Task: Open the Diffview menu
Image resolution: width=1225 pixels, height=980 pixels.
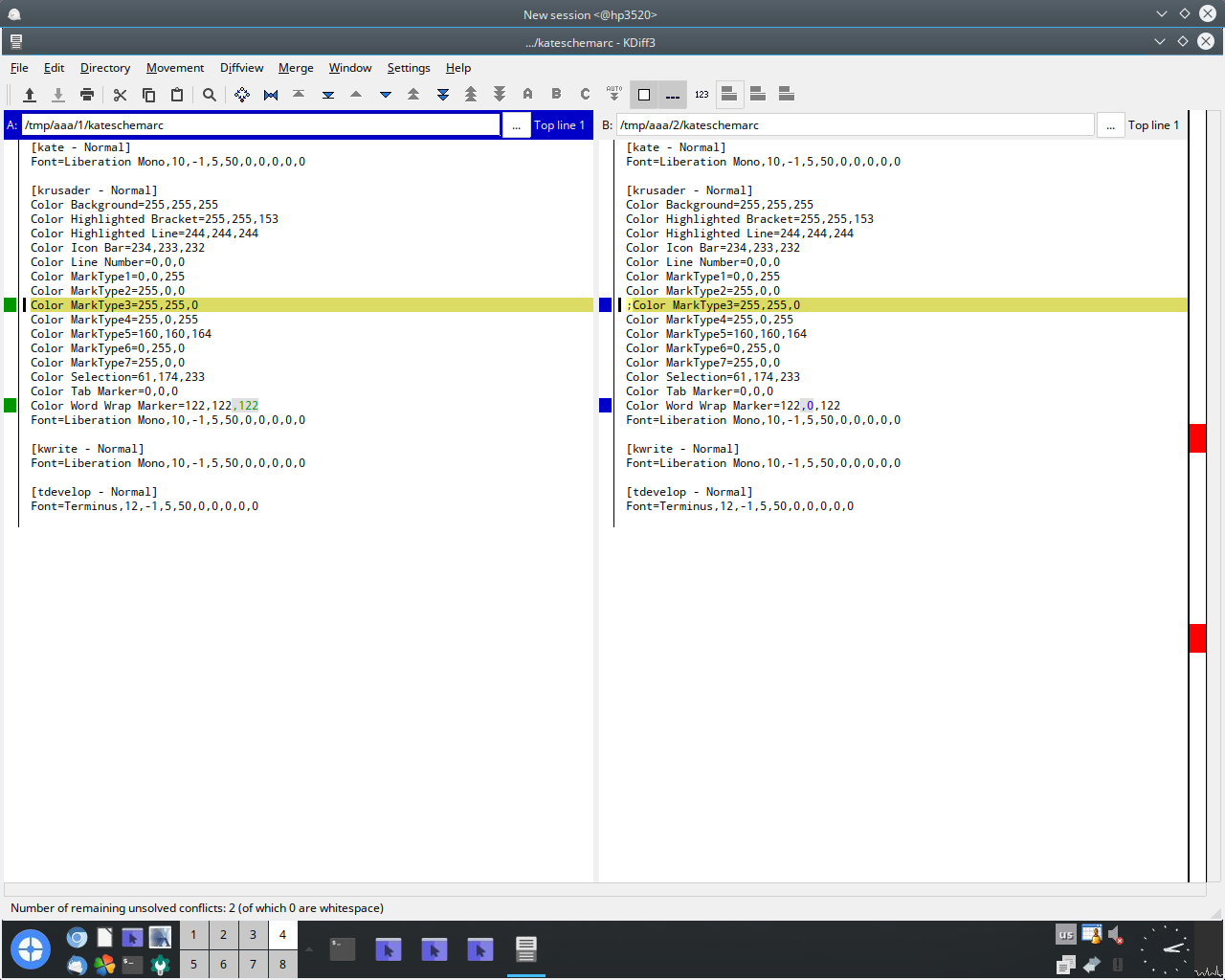Action: pyautogui.click(x=241, y=68)
